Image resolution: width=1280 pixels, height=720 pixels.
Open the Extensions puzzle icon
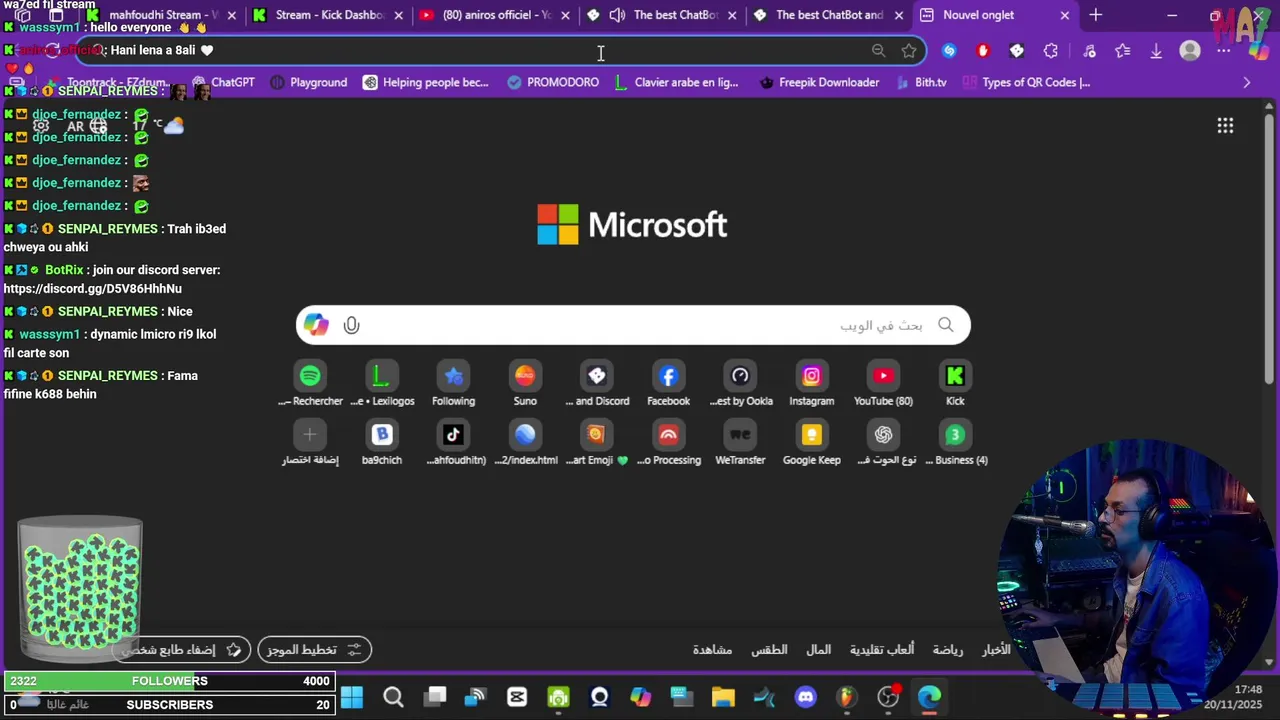click(x=1051, y=50)
